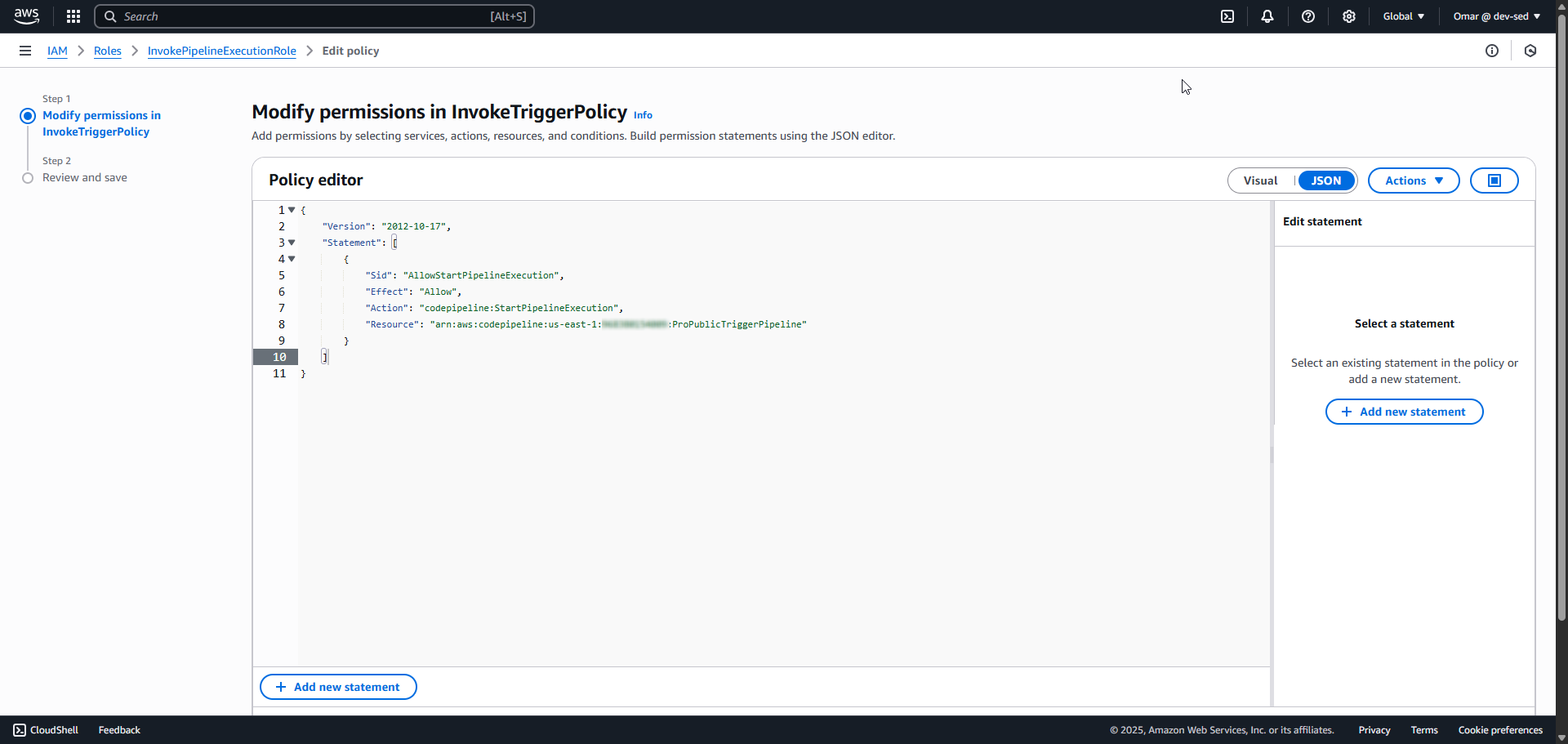
Task: Open the hexagon tools panel icon
Action: [x=1530, y=51]
